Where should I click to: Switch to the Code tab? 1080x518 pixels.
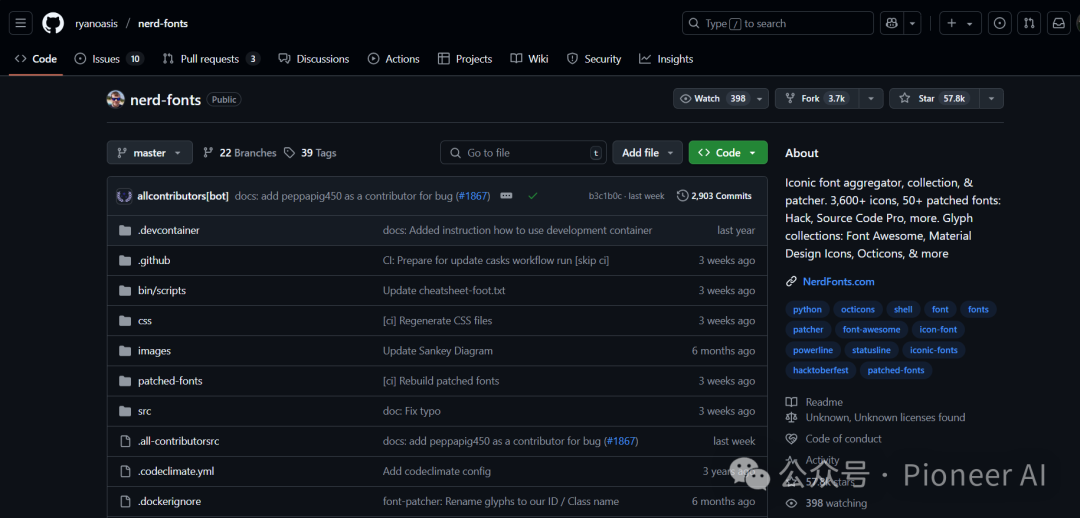coord(36,59)
